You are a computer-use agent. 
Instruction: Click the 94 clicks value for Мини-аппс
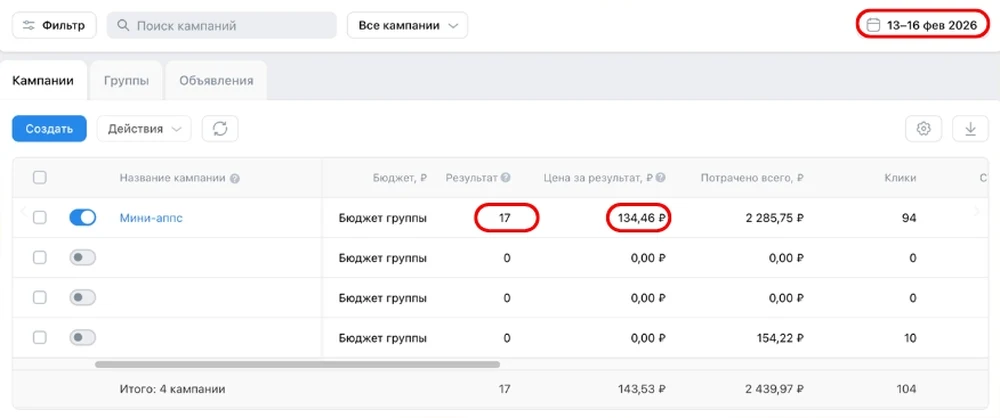pyautogui.click(x=910, y=218)
